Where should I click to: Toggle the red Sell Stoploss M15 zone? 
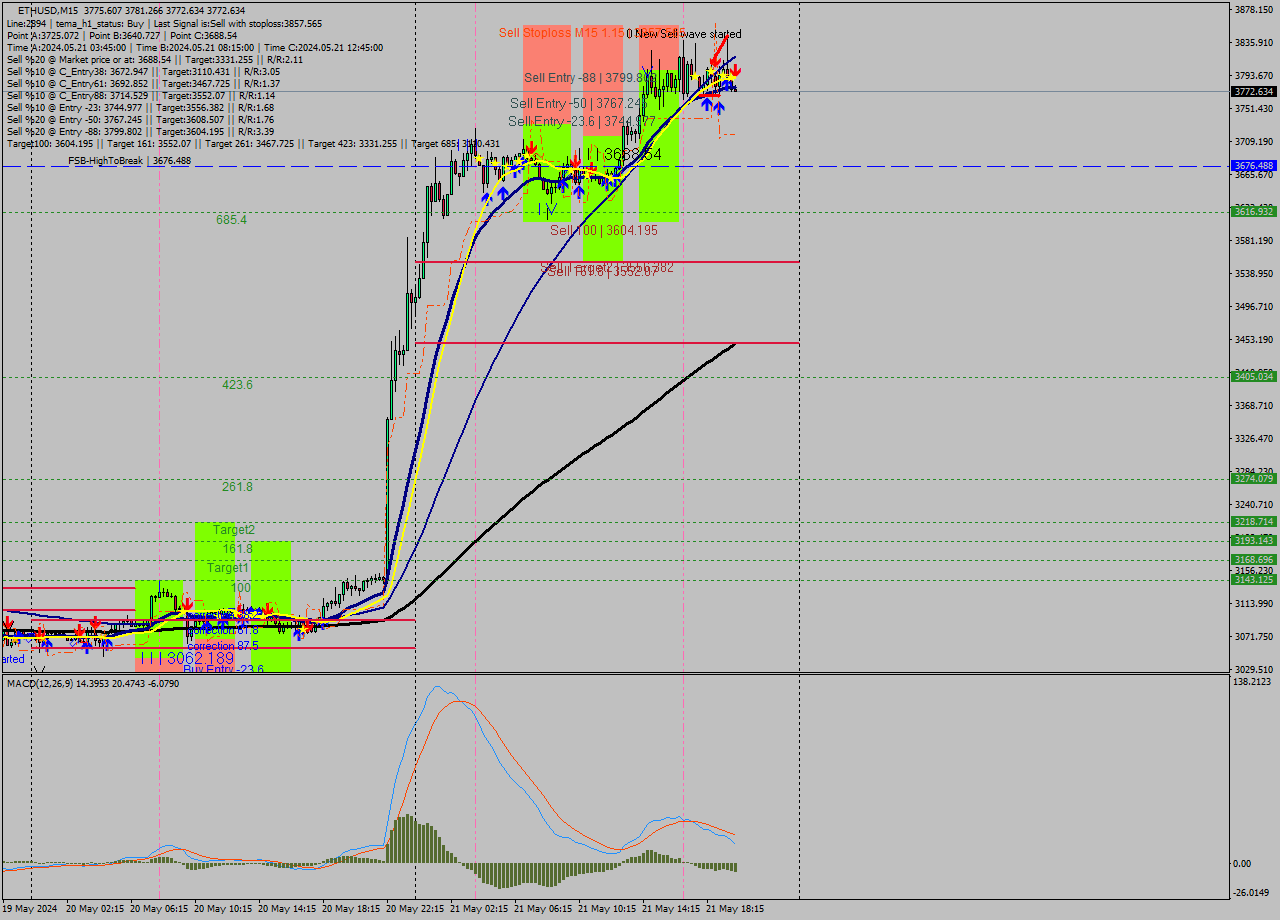click(x=545, y=60)
